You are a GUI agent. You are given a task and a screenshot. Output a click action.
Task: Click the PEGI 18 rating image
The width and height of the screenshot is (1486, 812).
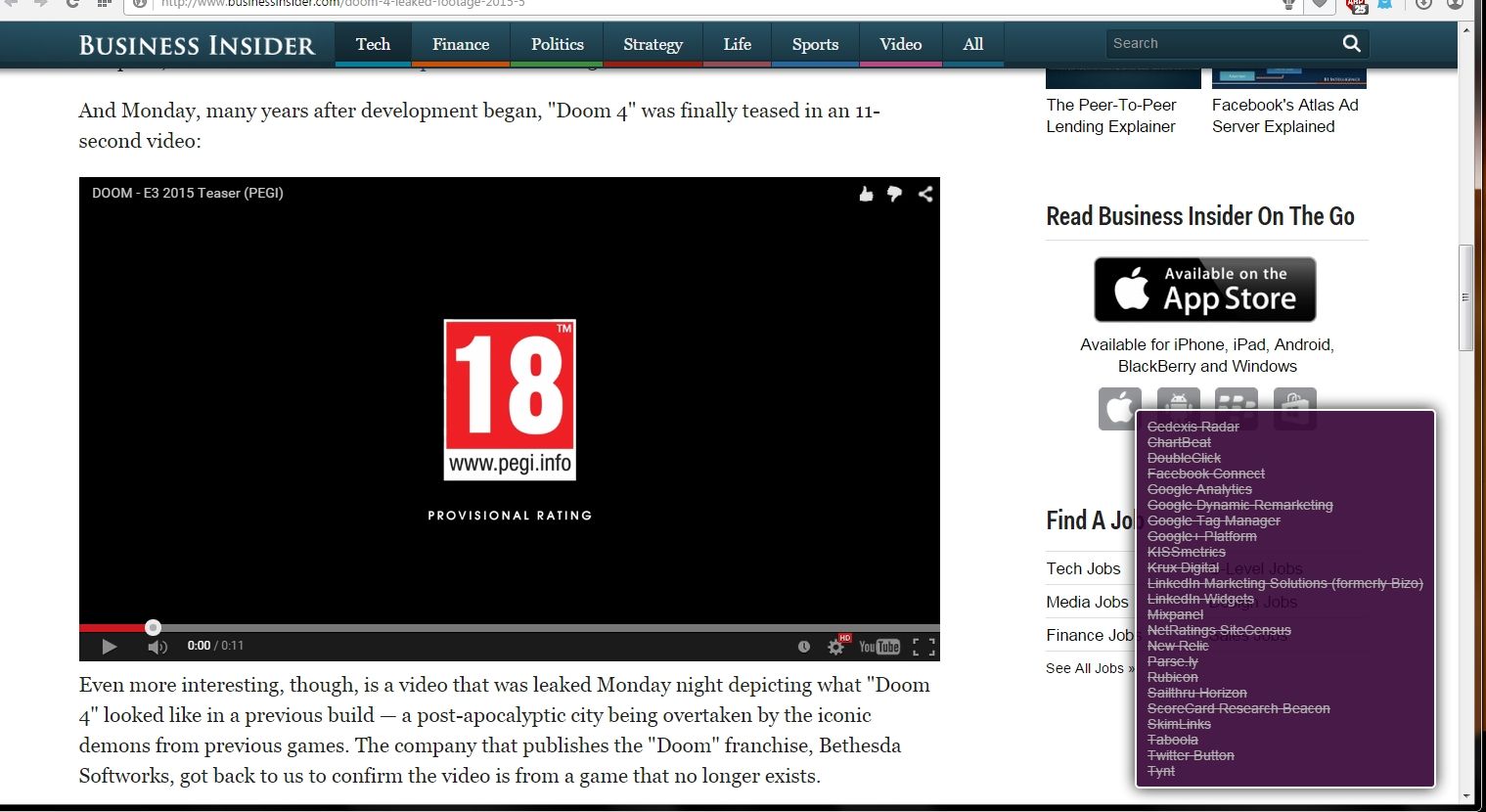(x=510, y=399)
